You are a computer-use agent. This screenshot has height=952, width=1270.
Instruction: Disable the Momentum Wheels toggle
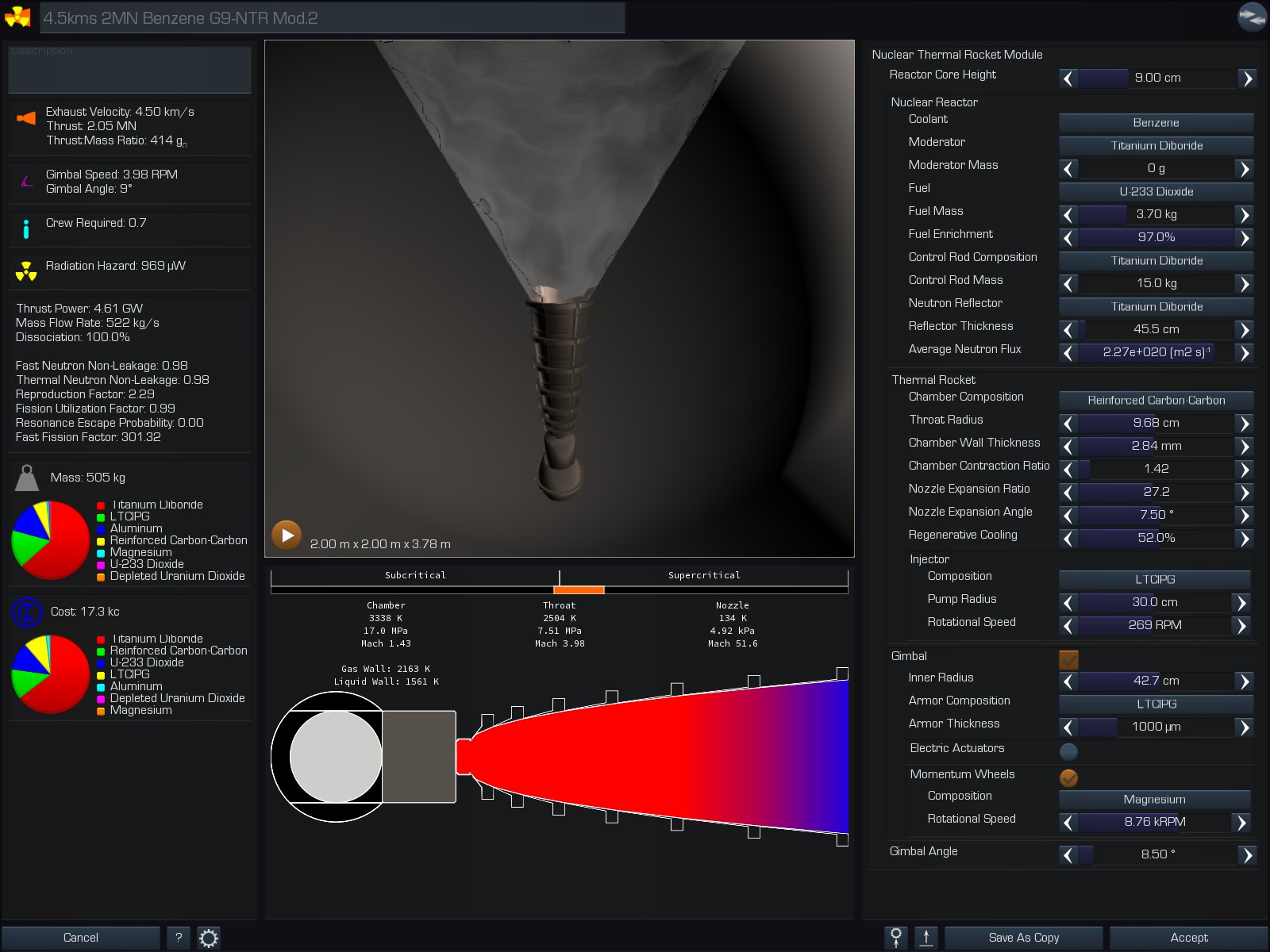coord(1068,777)
